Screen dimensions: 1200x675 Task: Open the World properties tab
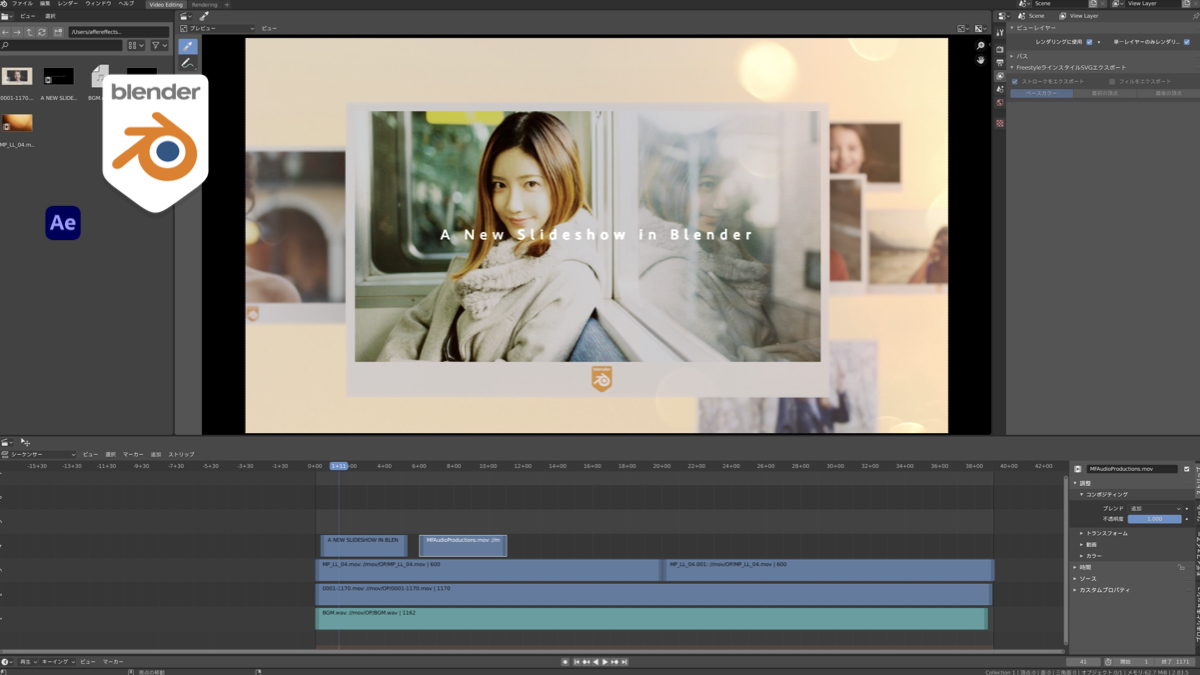tap(1000, 102)
